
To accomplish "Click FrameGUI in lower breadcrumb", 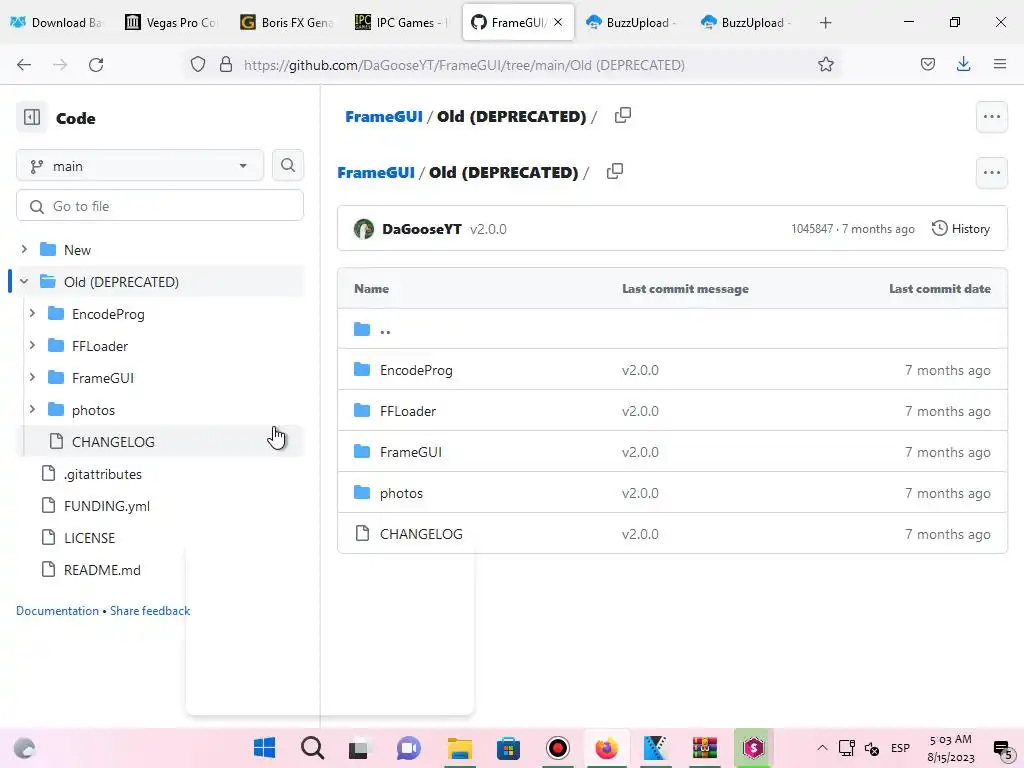I will pos(376,172).
